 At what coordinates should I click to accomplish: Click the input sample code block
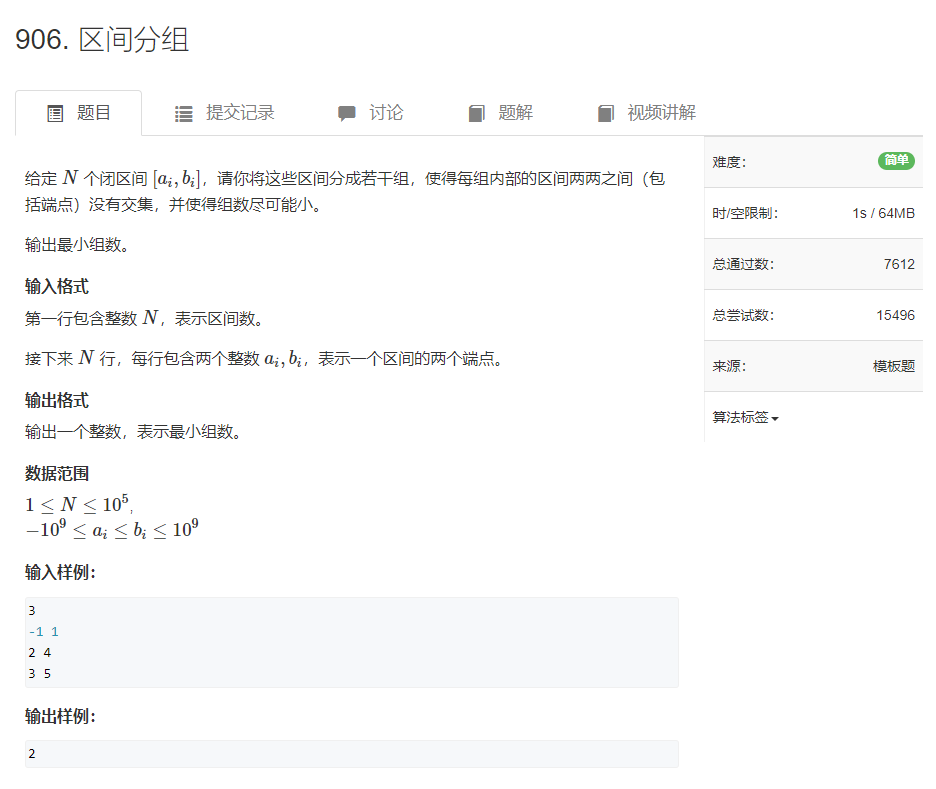350,641
